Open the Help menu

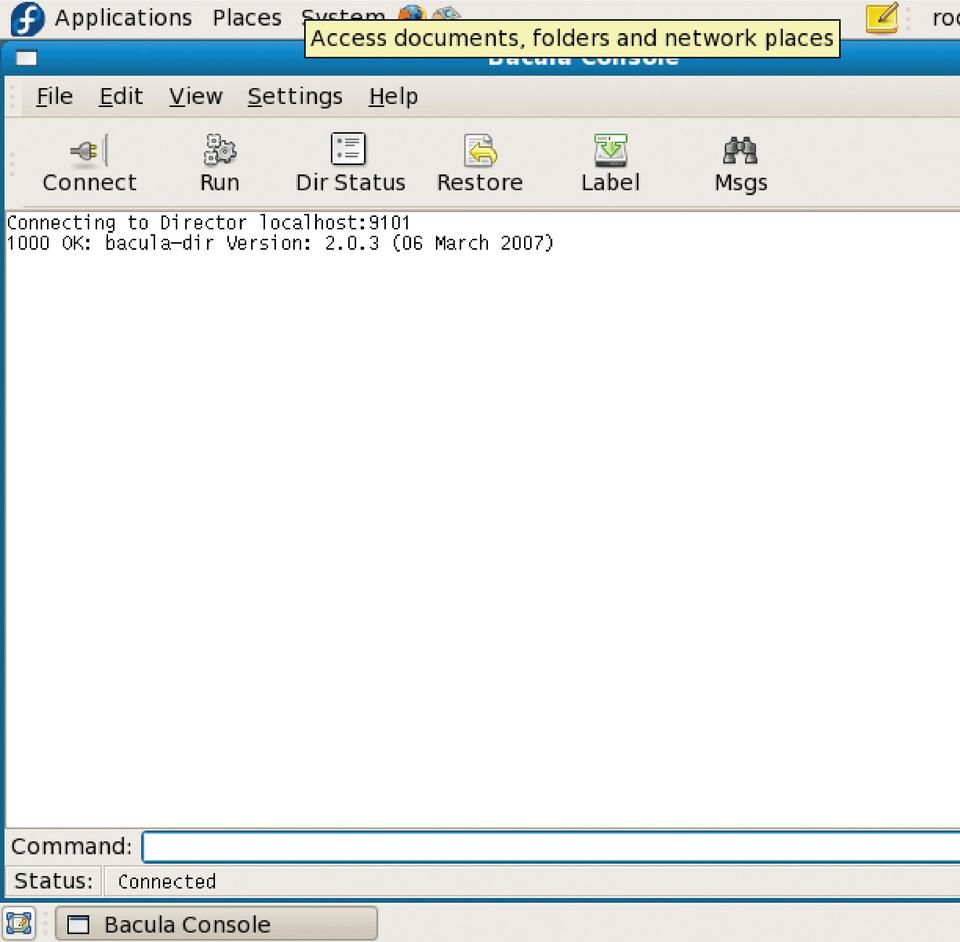(394, 97)
